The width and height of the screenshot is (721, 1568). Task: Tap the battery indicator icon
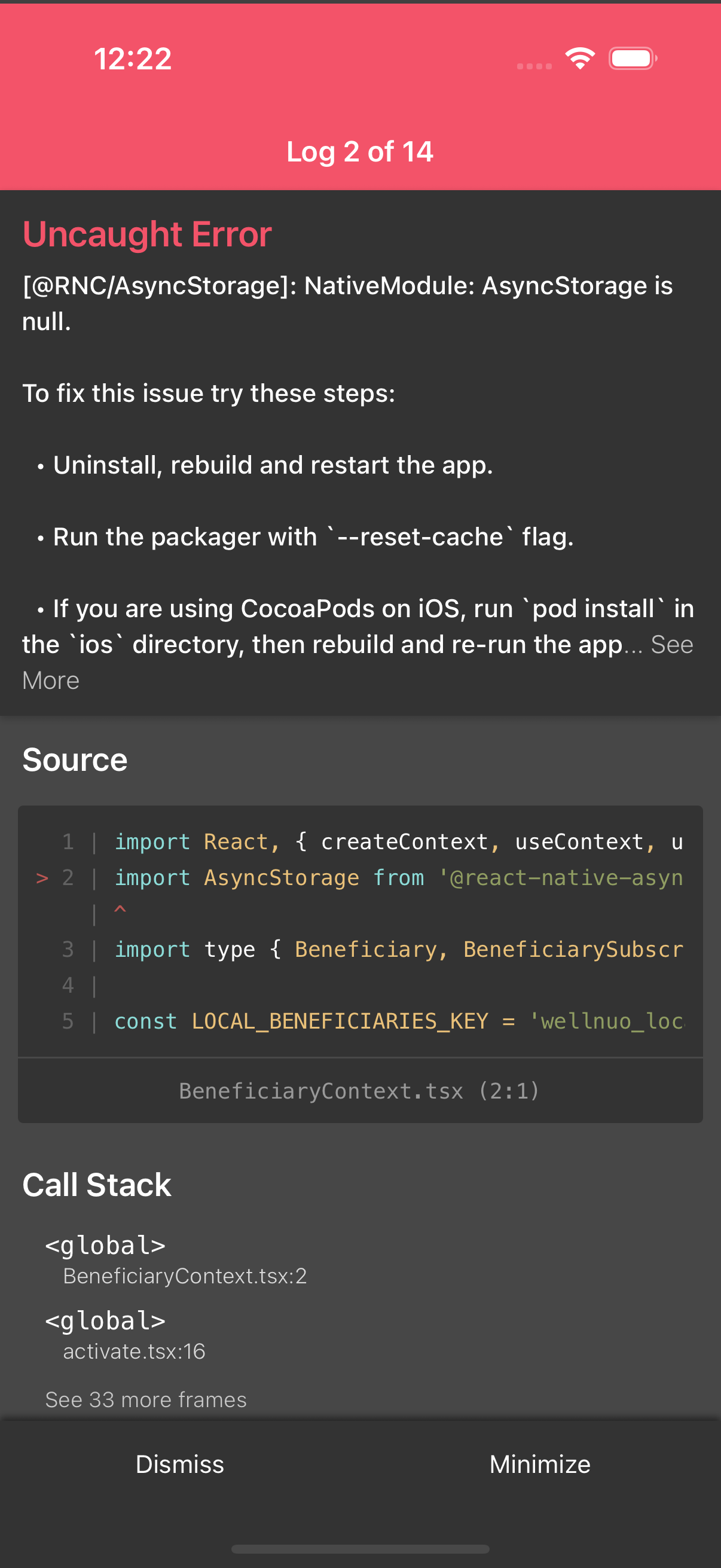click(x=633, y=59)
